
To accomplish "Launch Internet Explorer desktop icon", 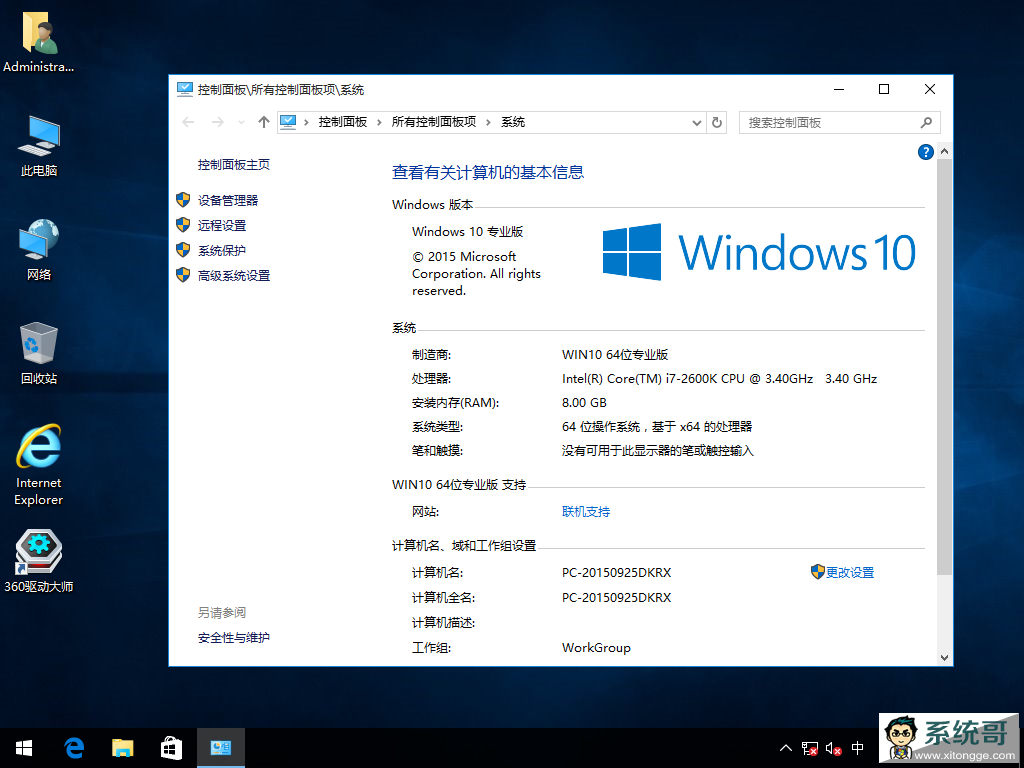I will (x=39, y=465).
